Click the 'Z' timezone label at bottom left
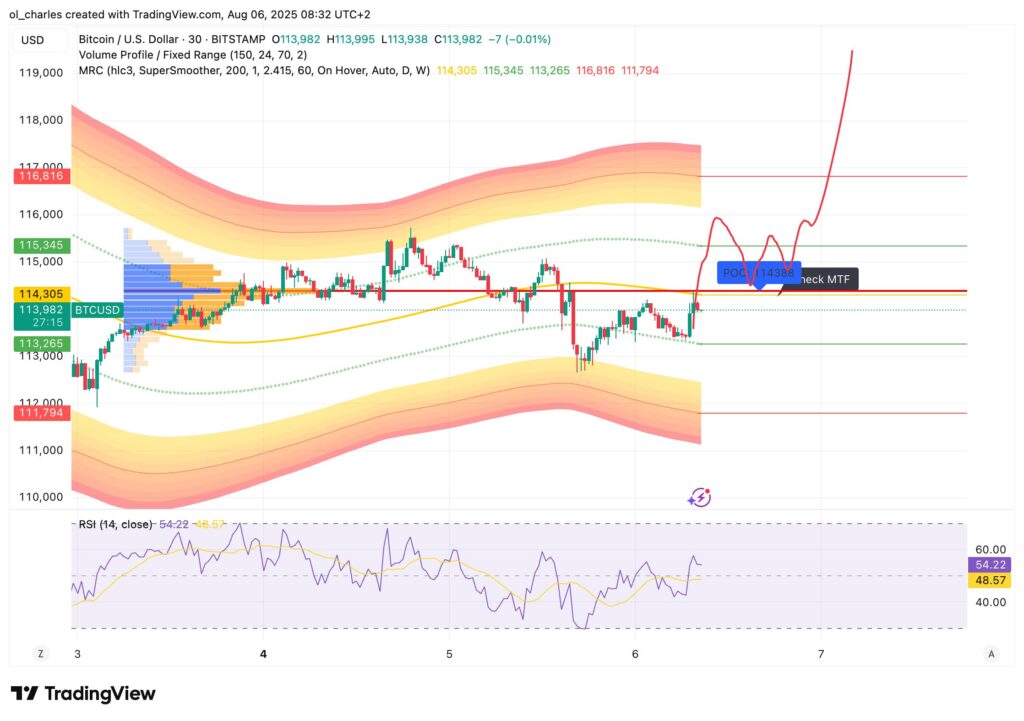The image size is (1024, 721). pos(40,653)
